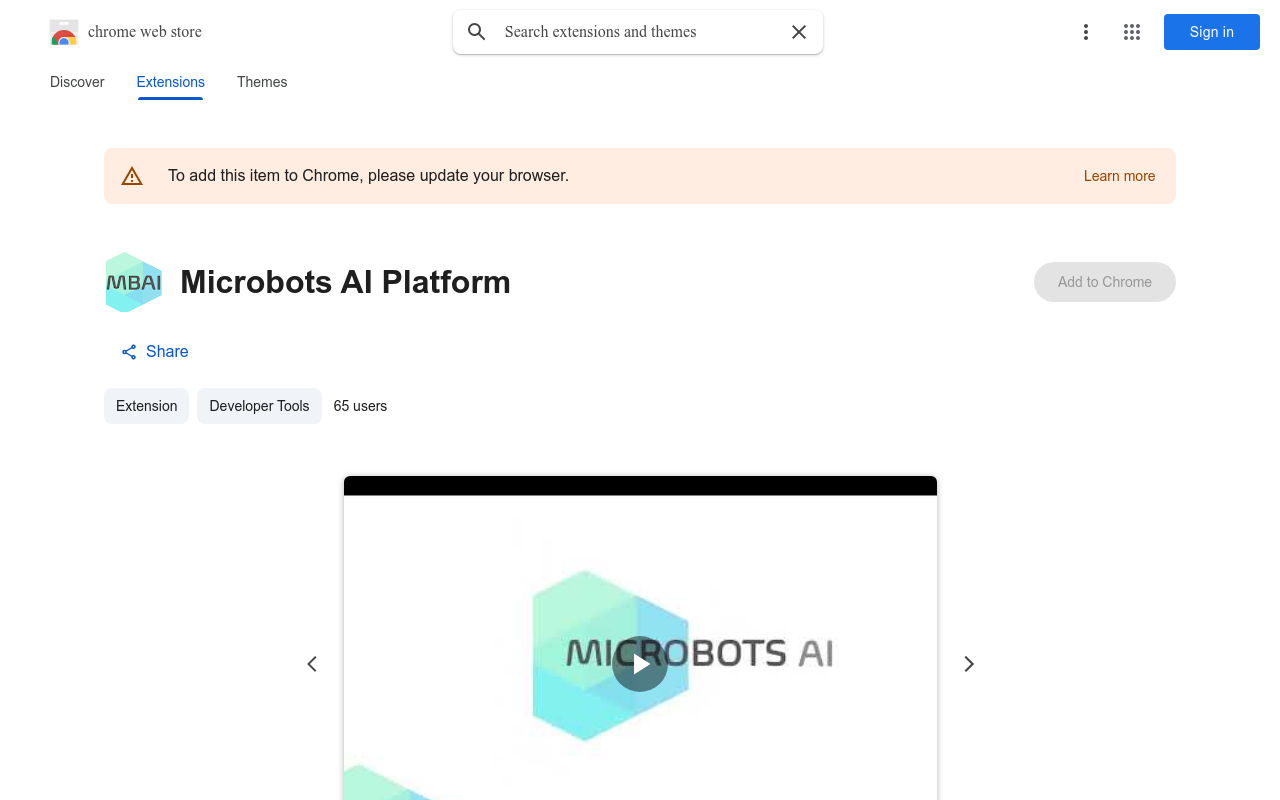Show the next screenshot with right arrow
Screen dimensions: 1280x800
click(x=968, y=664)
